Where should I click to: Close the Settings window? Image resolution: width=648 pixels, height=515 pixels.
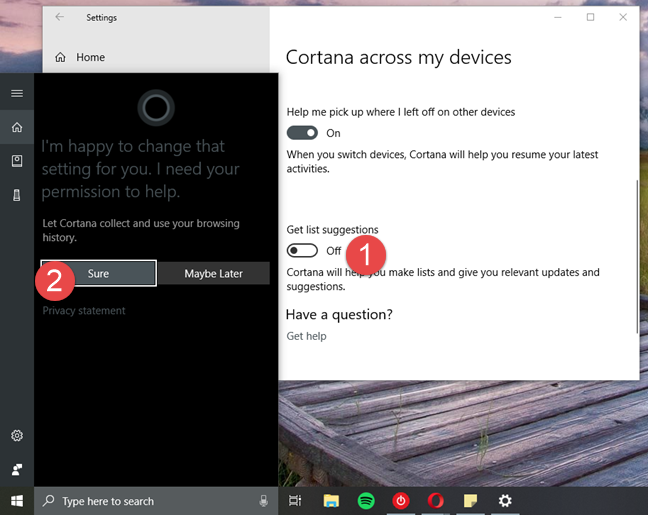[623, 17]
